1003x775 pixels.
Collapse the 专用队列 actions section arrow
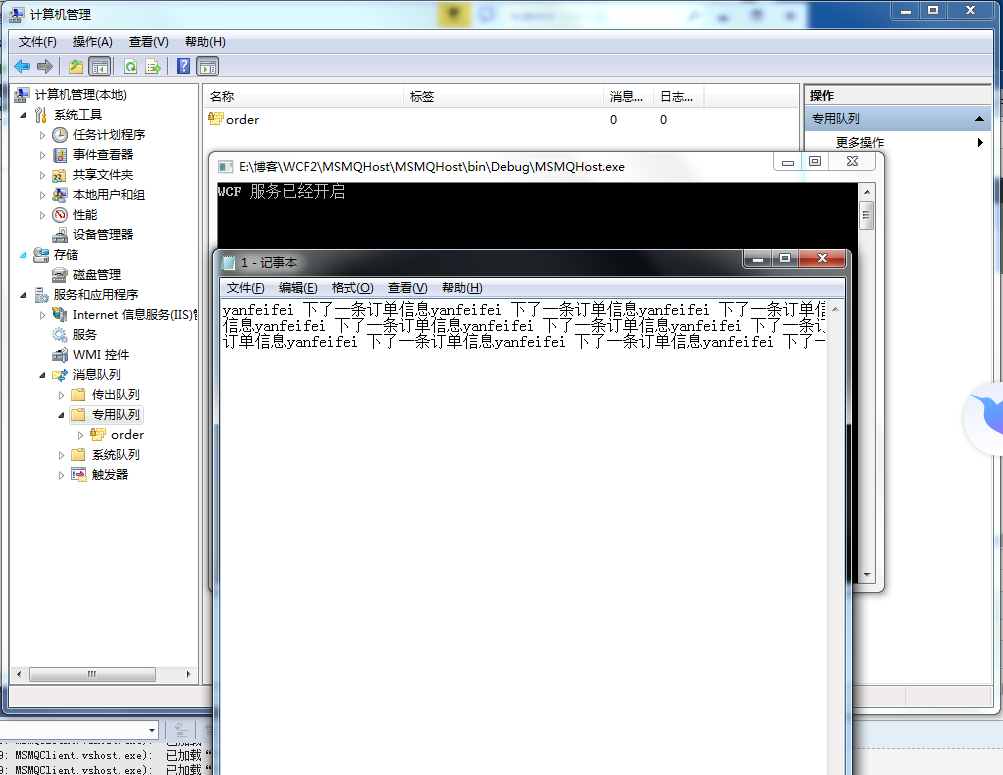pyautogui.click(x=979, y=119)
